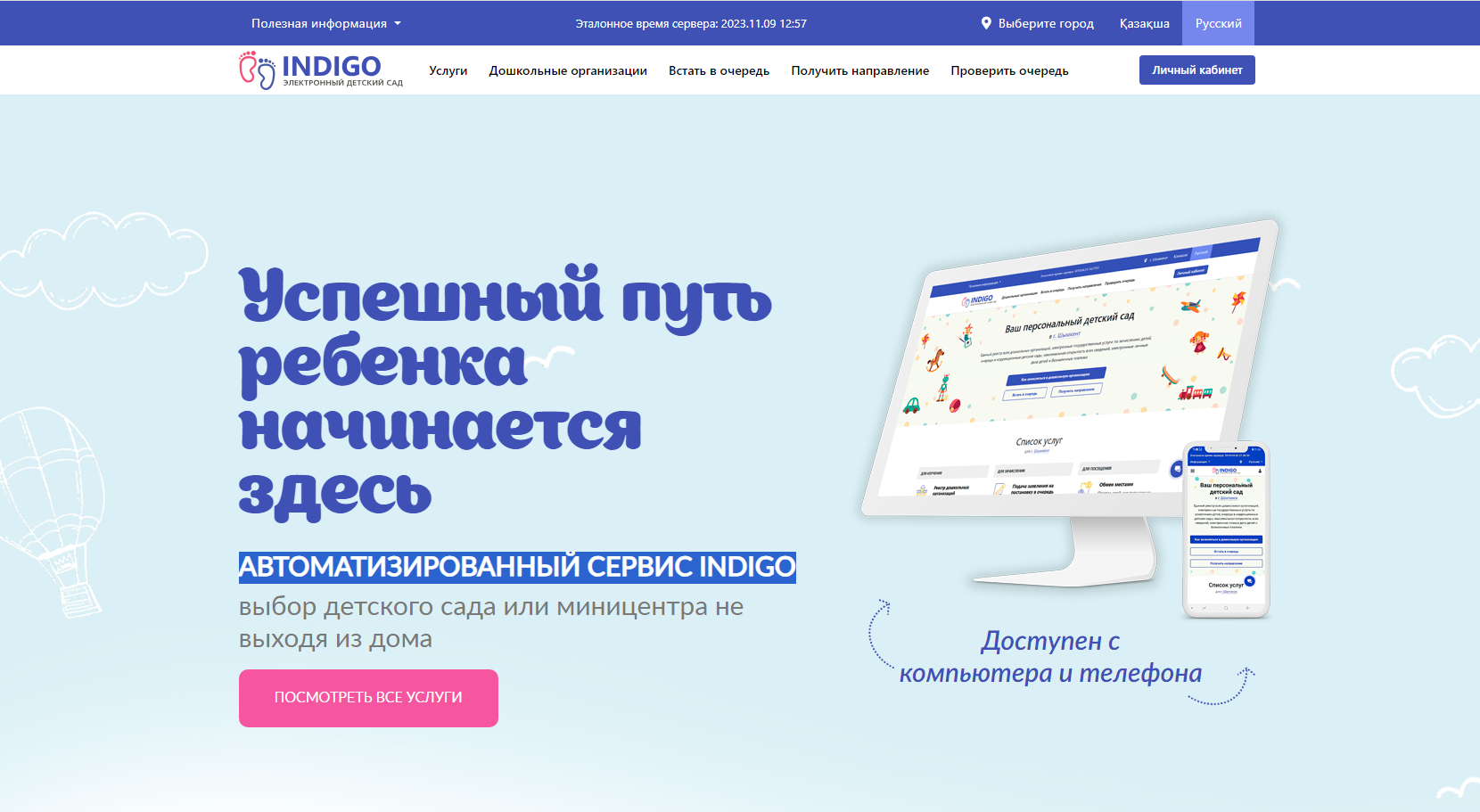Click the выбор детского сада subtitle text
The height and width of the screenshot is (812, 1480).
point(491,622)
